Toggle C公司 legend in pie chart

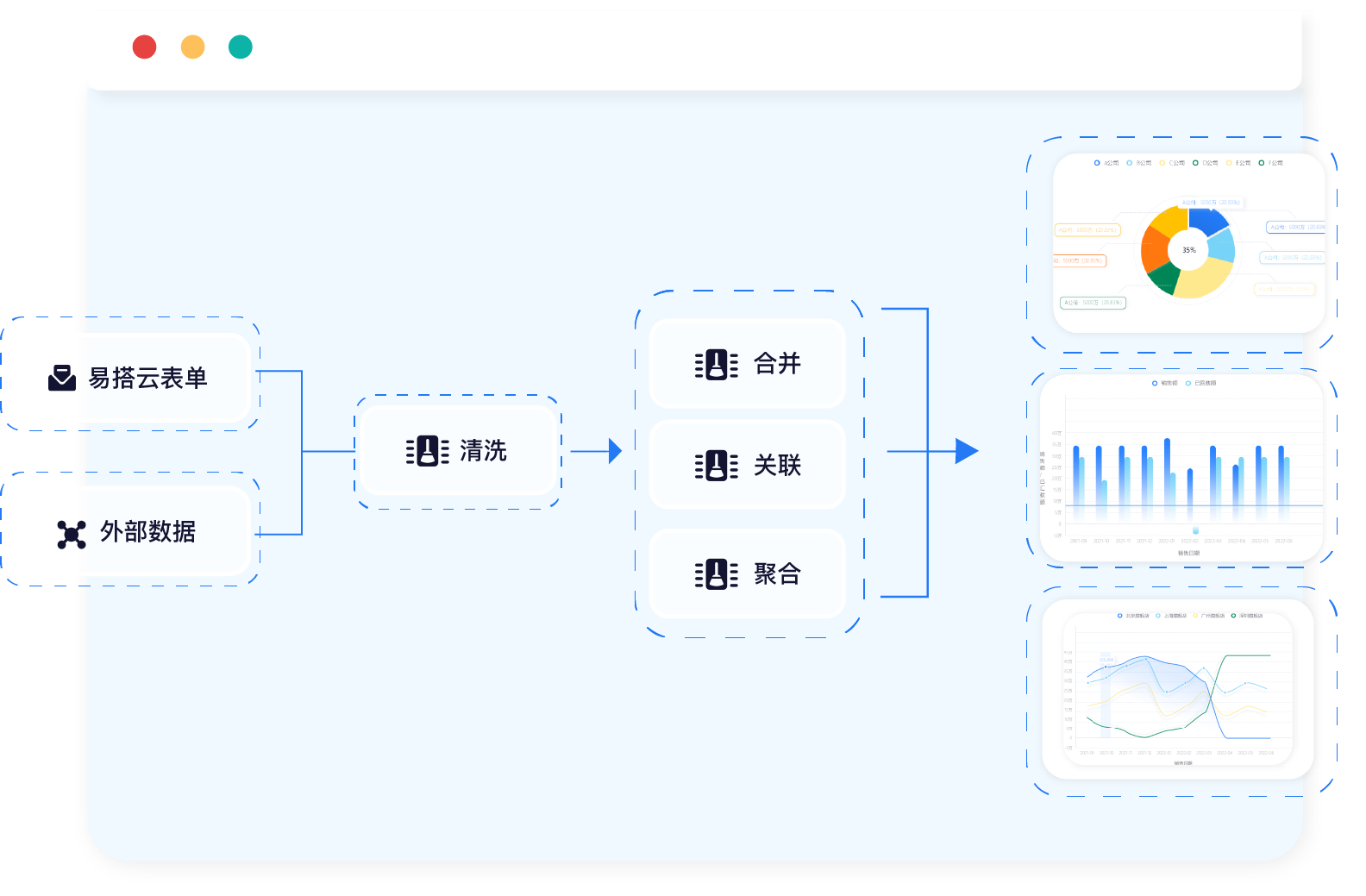point(1172,163)
